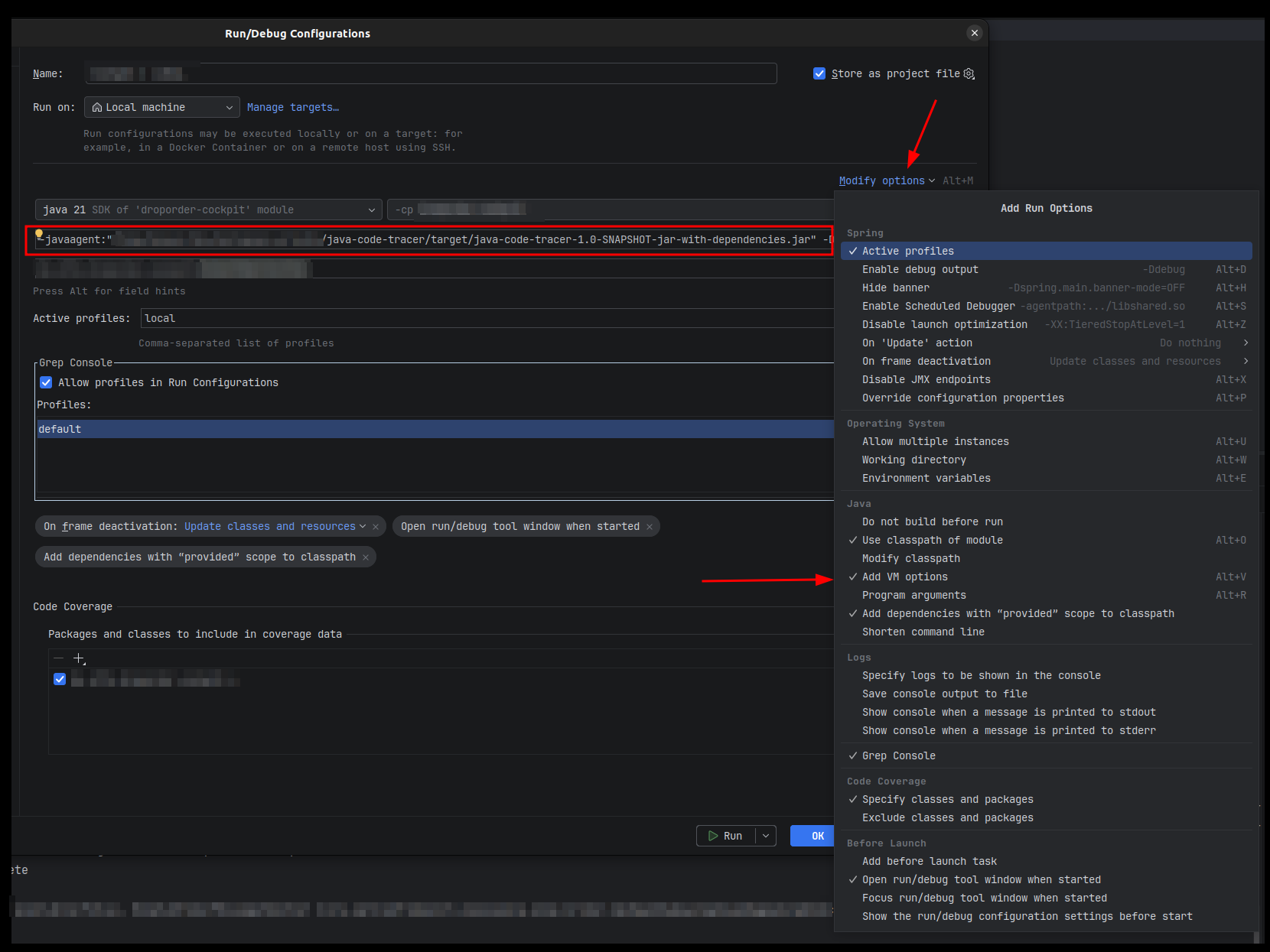Toggle Allow profiles in Run Configurations checkbox
The height and width of the screenshot is (952, 1270).
pos(46,382)
